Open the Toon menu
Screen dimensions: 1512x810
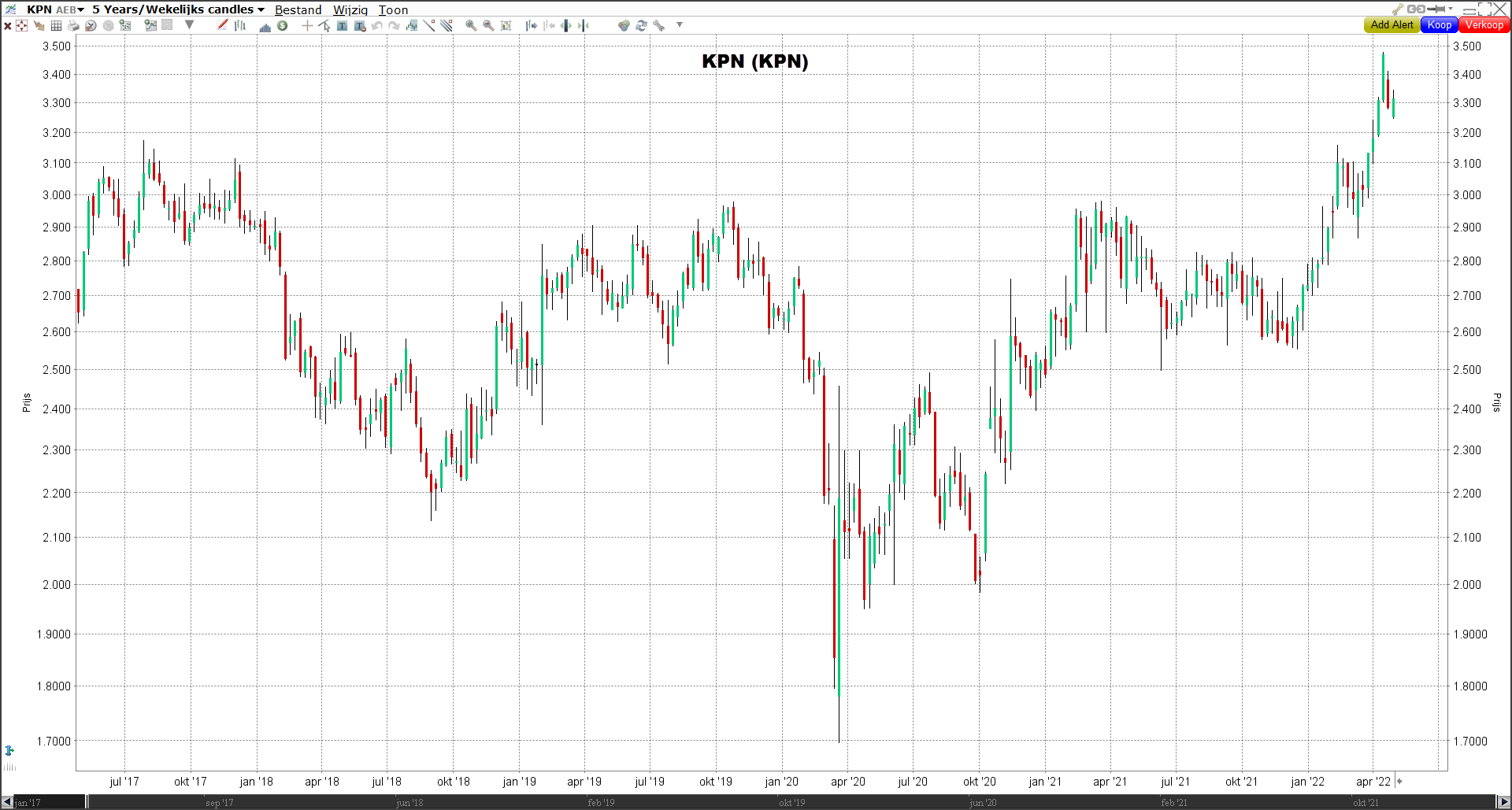pyautogui.click(x=393, y=10)
